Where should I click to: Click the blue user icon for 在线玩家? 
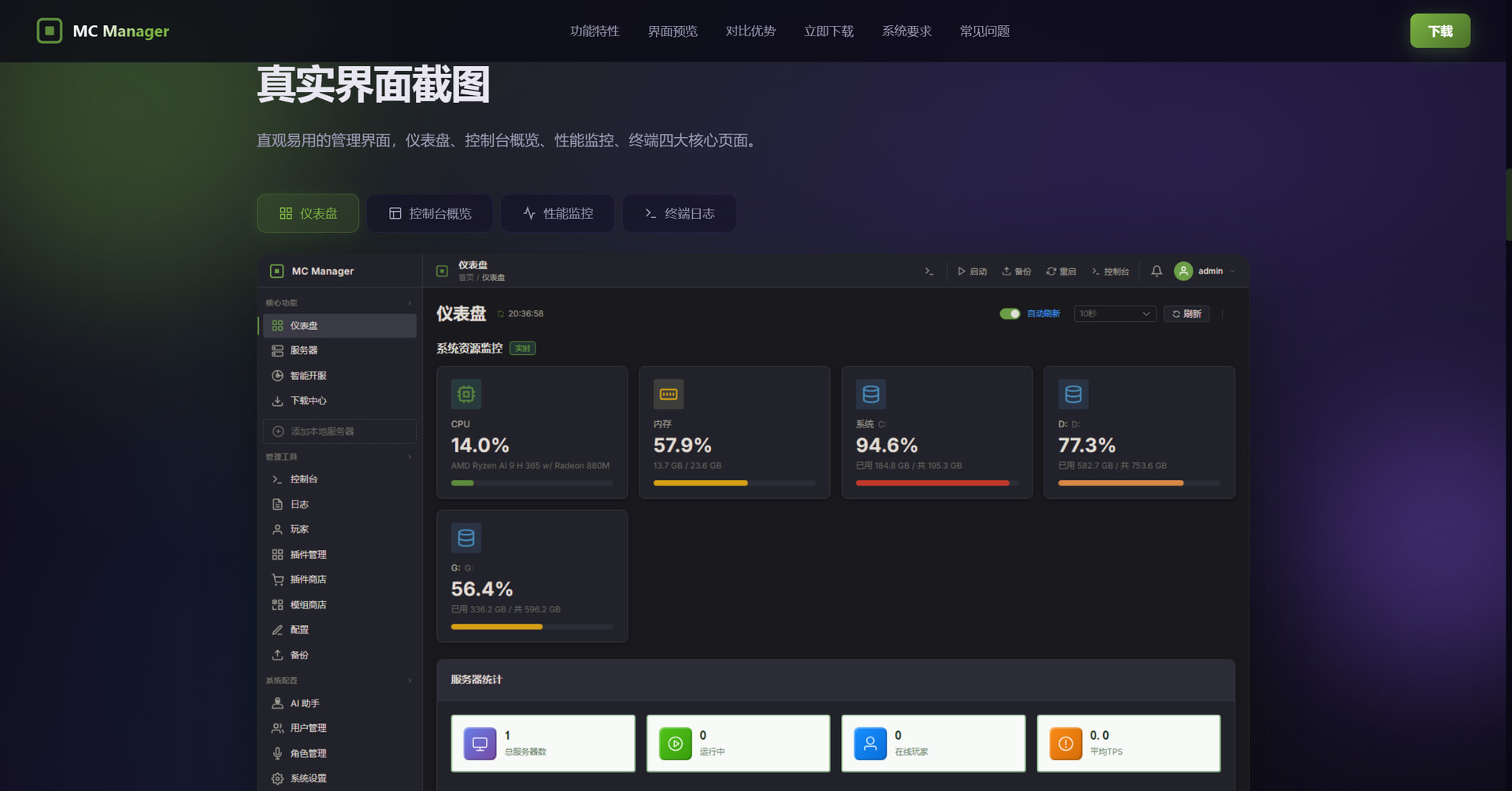point(870,744)
